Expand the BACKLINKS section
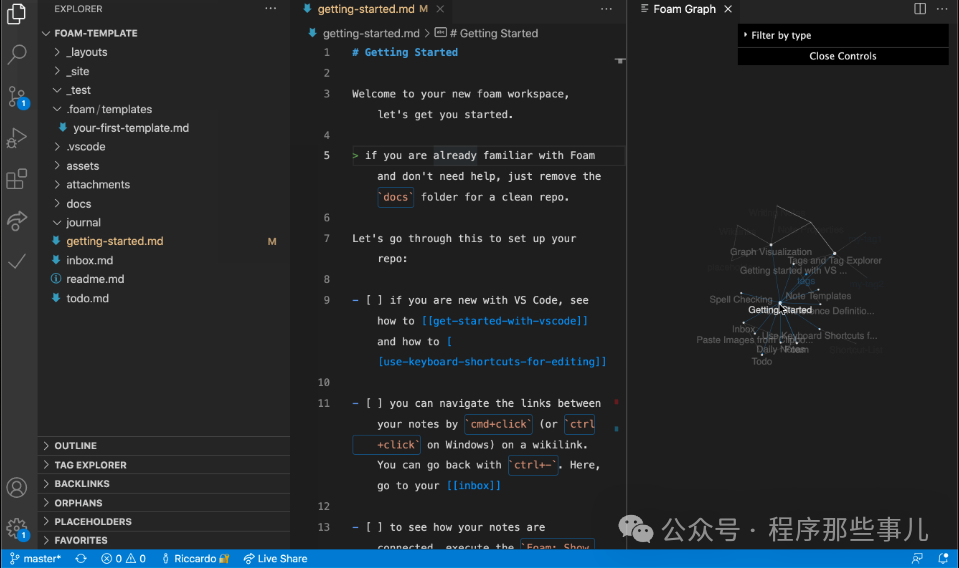The width and height of the screenshot is (959, 568). click(164, 484)
